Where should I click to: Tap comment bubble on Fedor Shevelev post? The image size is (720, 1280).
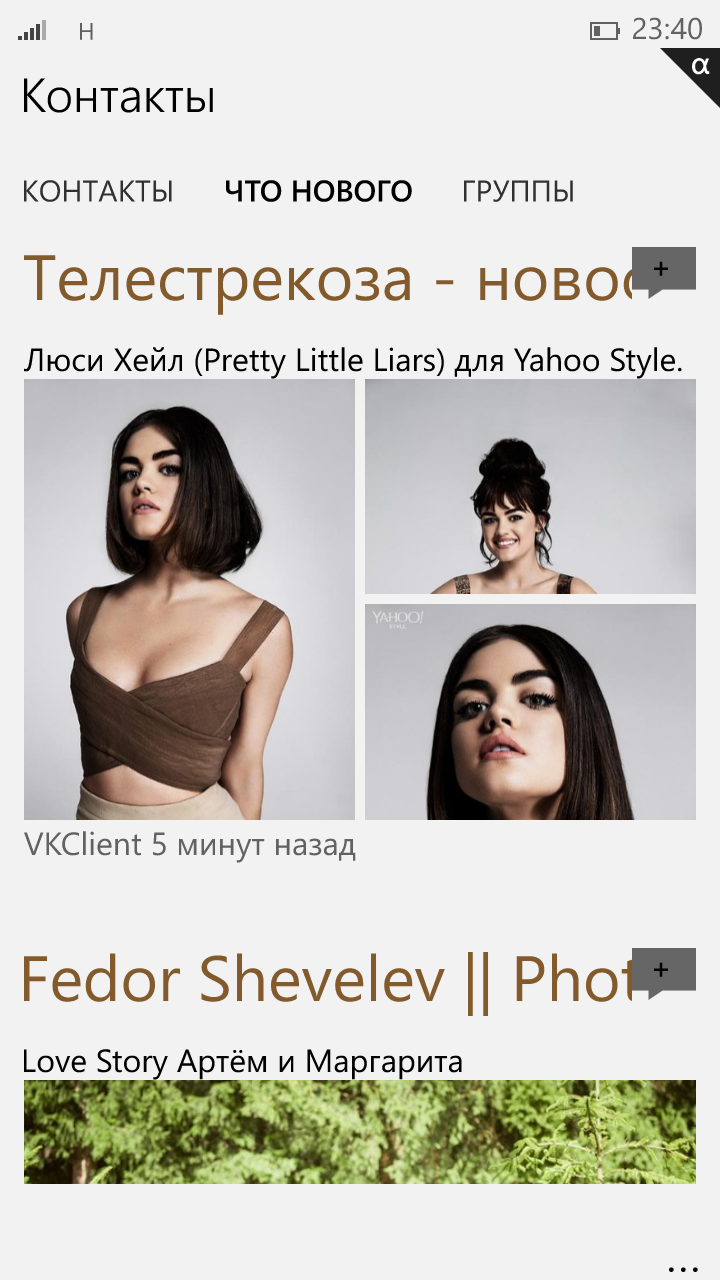point(664,973)
